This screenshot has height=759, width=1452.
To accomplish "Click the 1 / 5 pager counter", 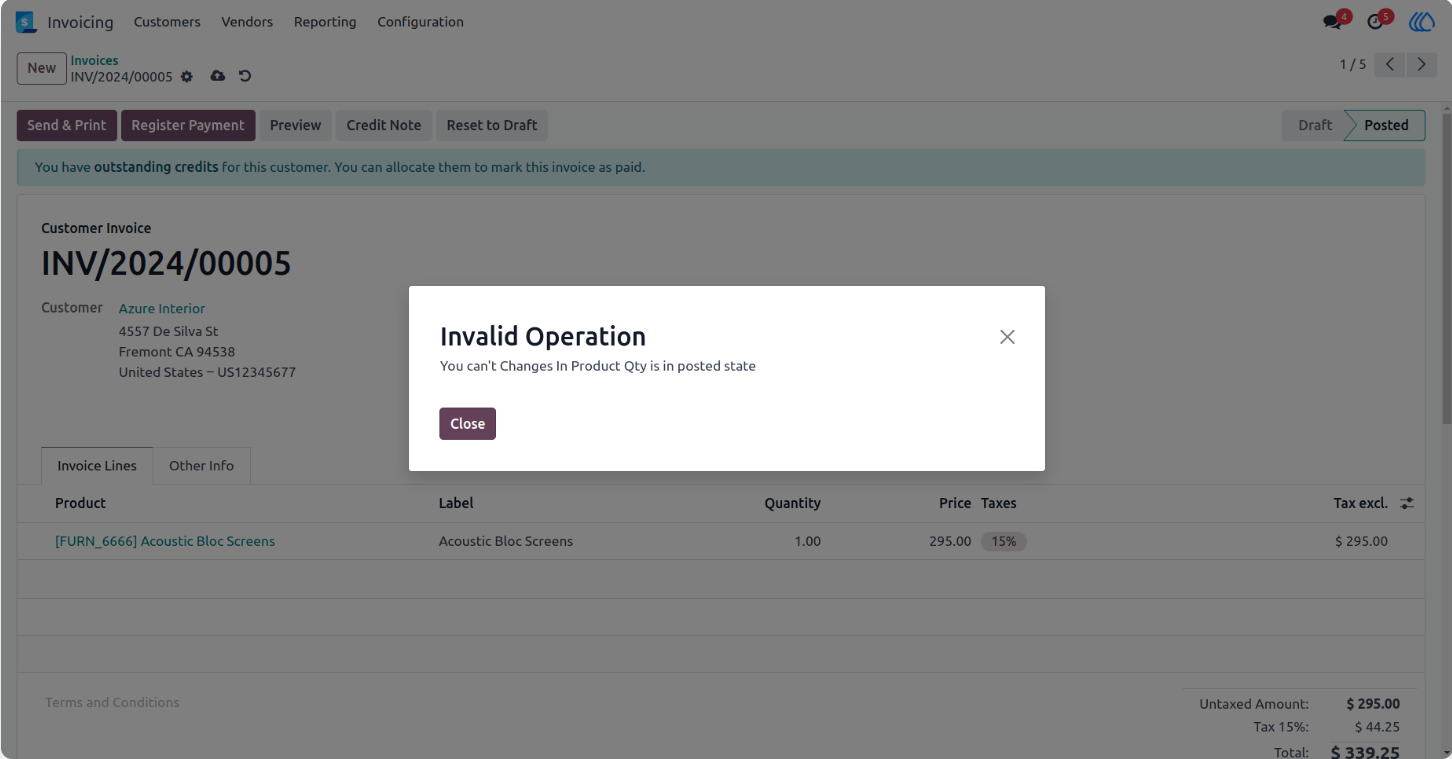I will [1353, 65].
